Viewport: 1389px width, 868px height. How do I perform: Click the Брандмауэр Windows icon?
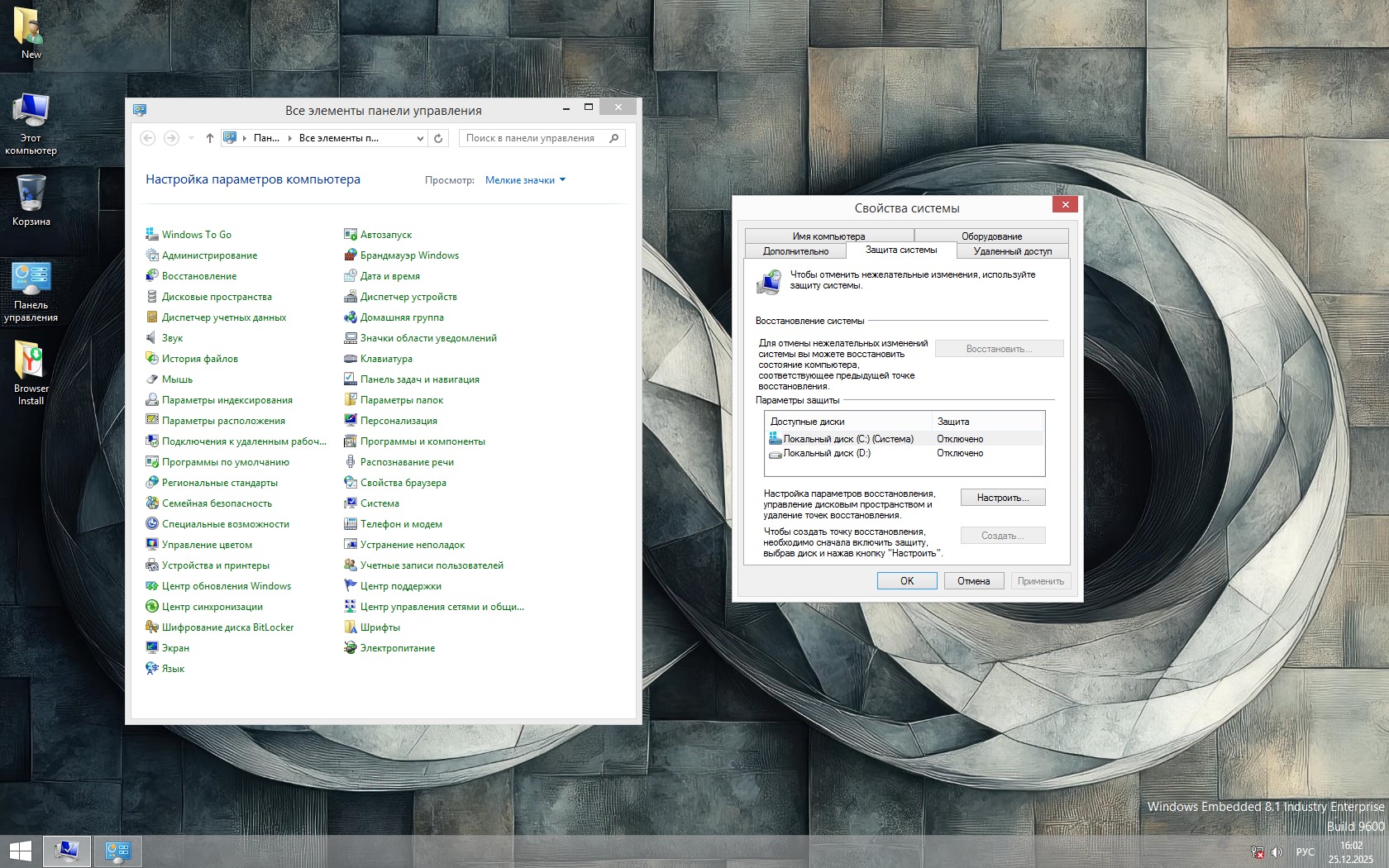pyautogui.click(x=351, y=255)
